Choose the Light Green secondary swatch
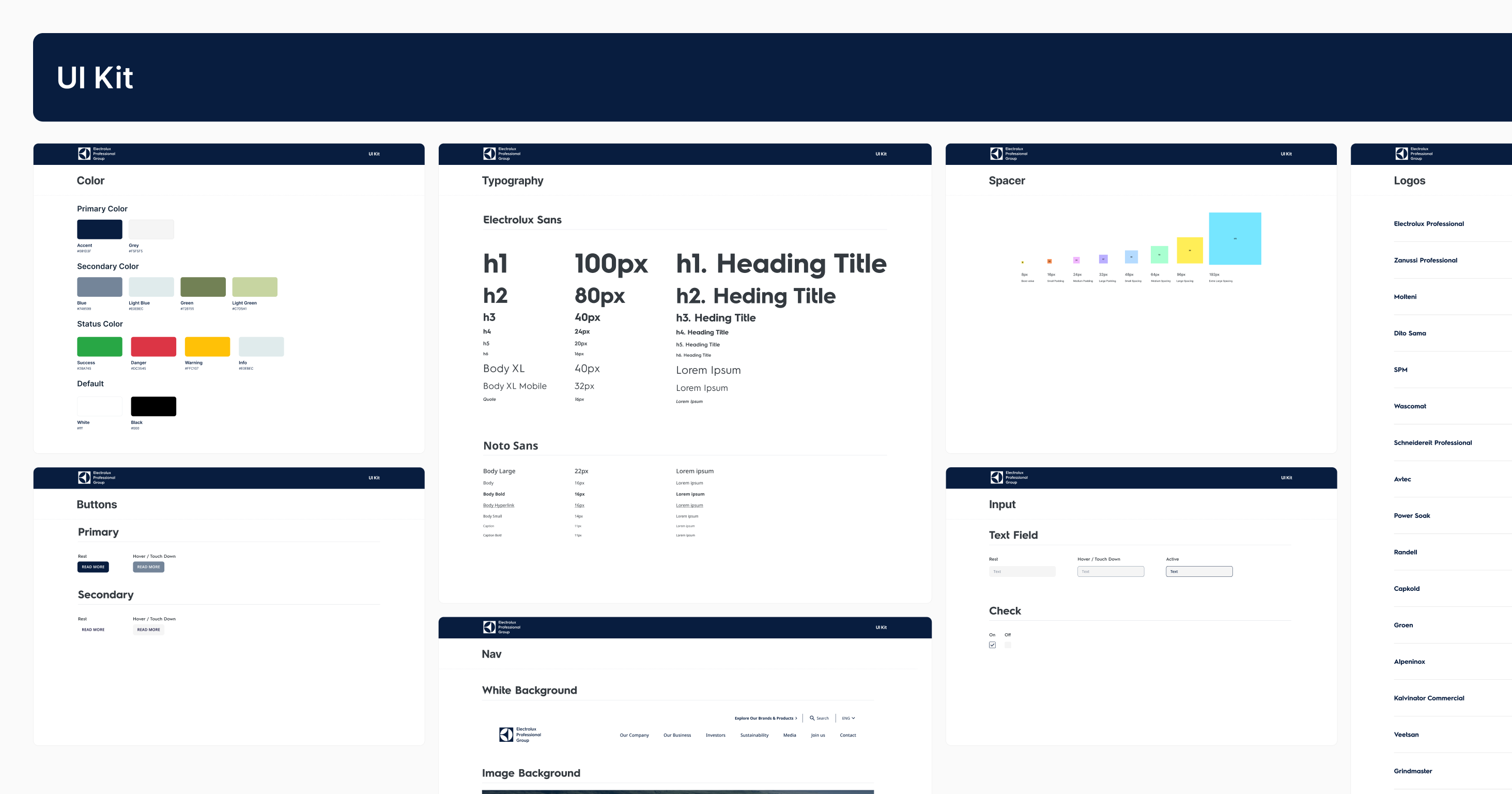Image resolution: width=1512 pixels, height=794 pixels. tap(255, 286)
